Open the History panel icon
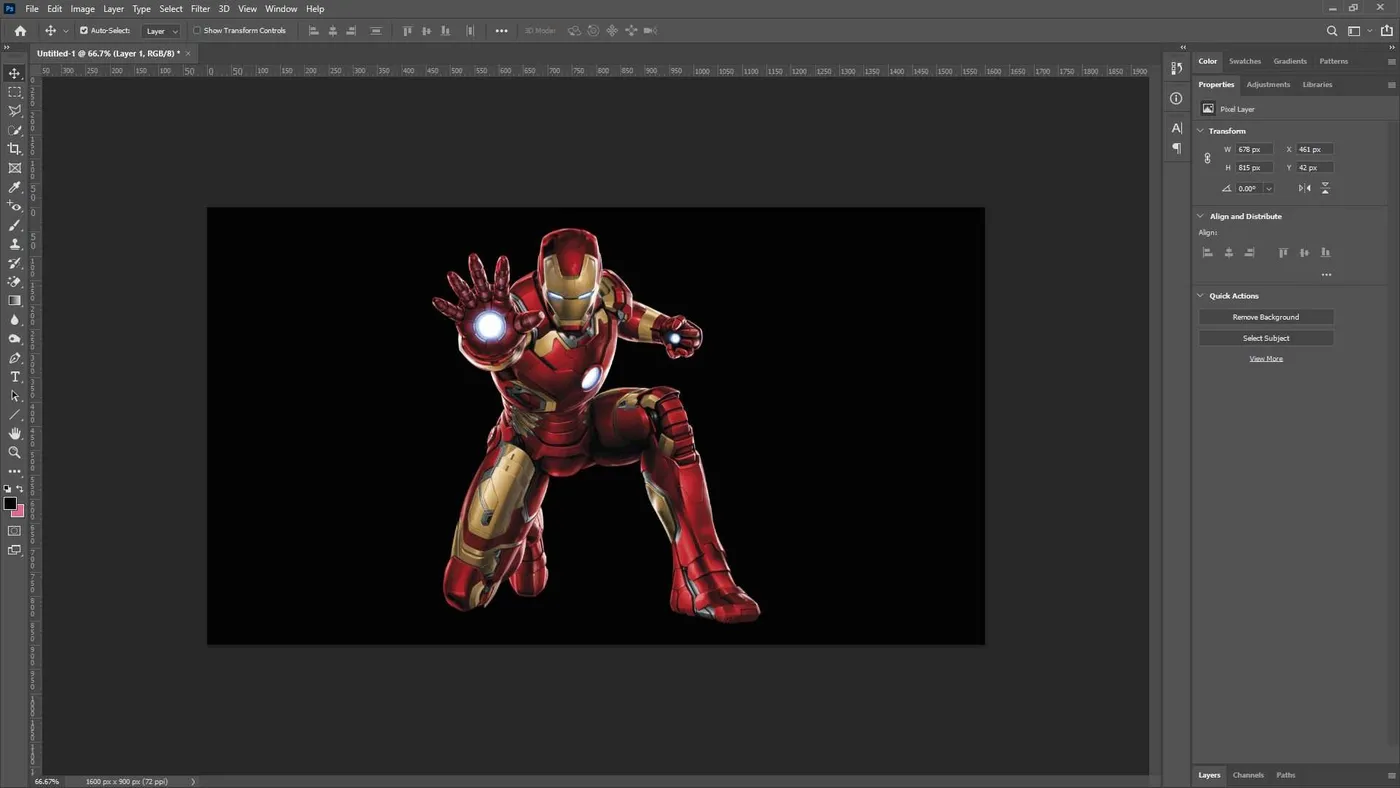 point(1176,68)
